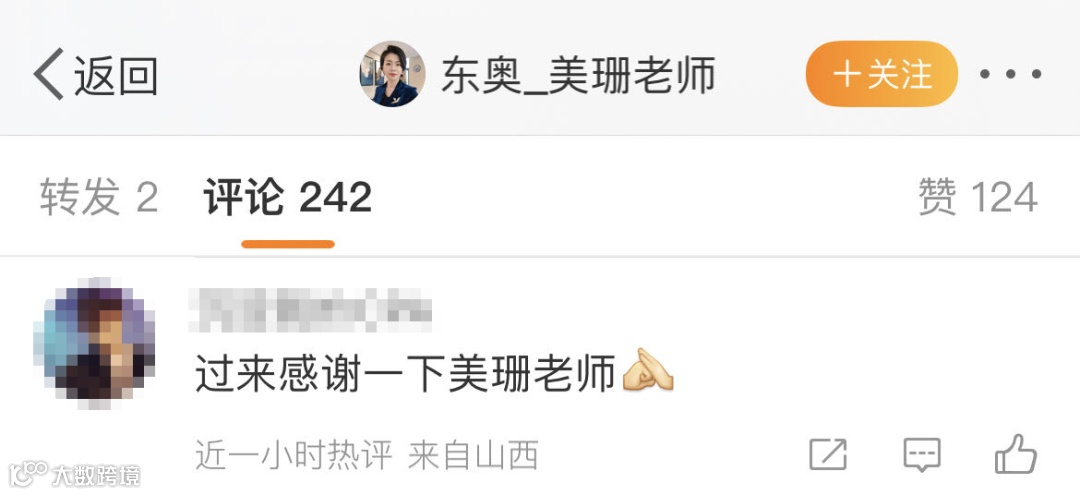Click the blurred commenter username
Viewport: 1080px width, 495px height.
click(310, 310)
